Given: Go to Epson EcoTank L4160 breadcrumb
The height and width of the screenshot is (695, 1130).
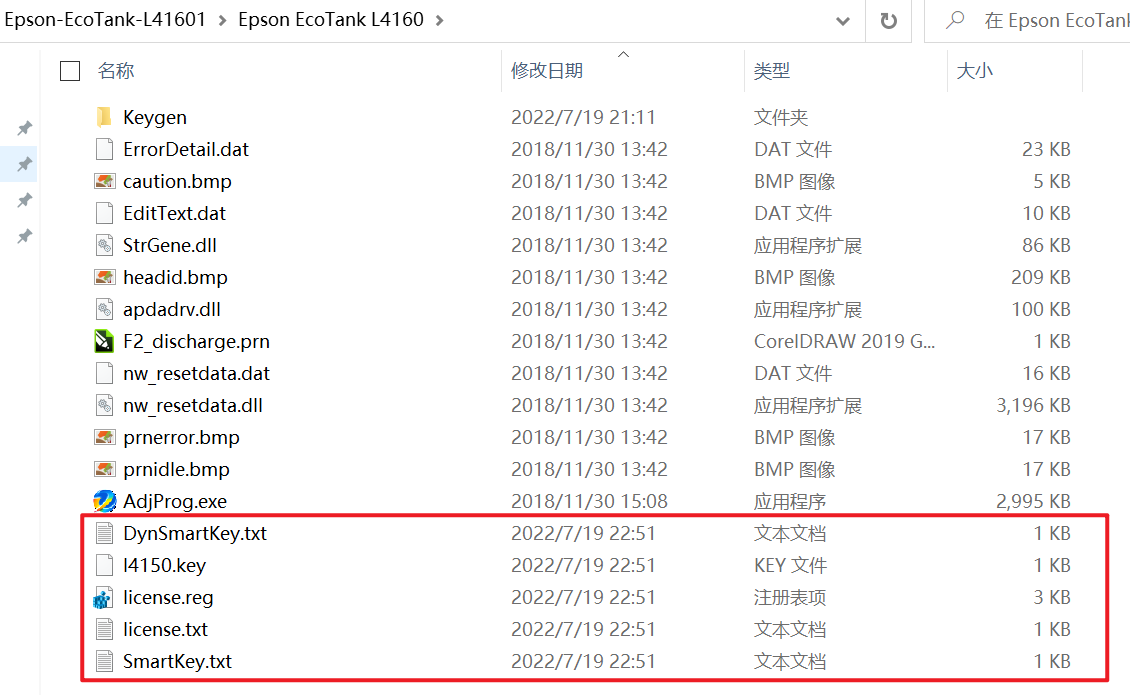Looking at the screenshot, I should click(331, 19).
